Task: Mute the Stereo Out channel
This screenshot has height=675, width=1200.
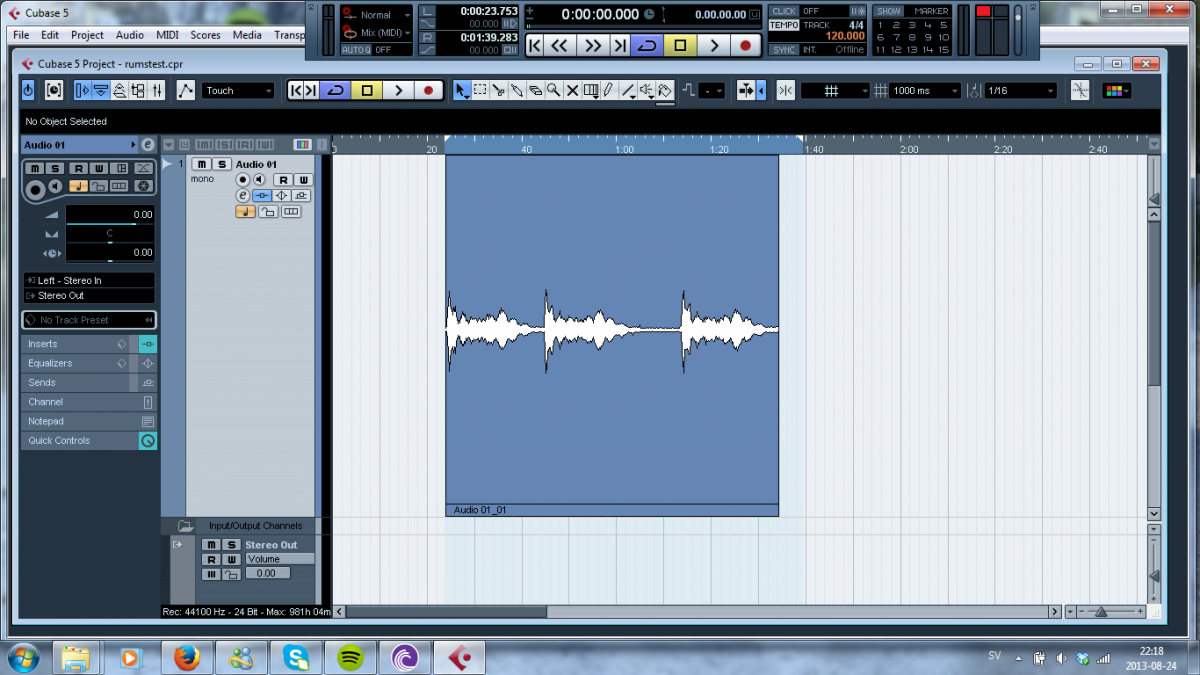Action: [x=211, y=545]
